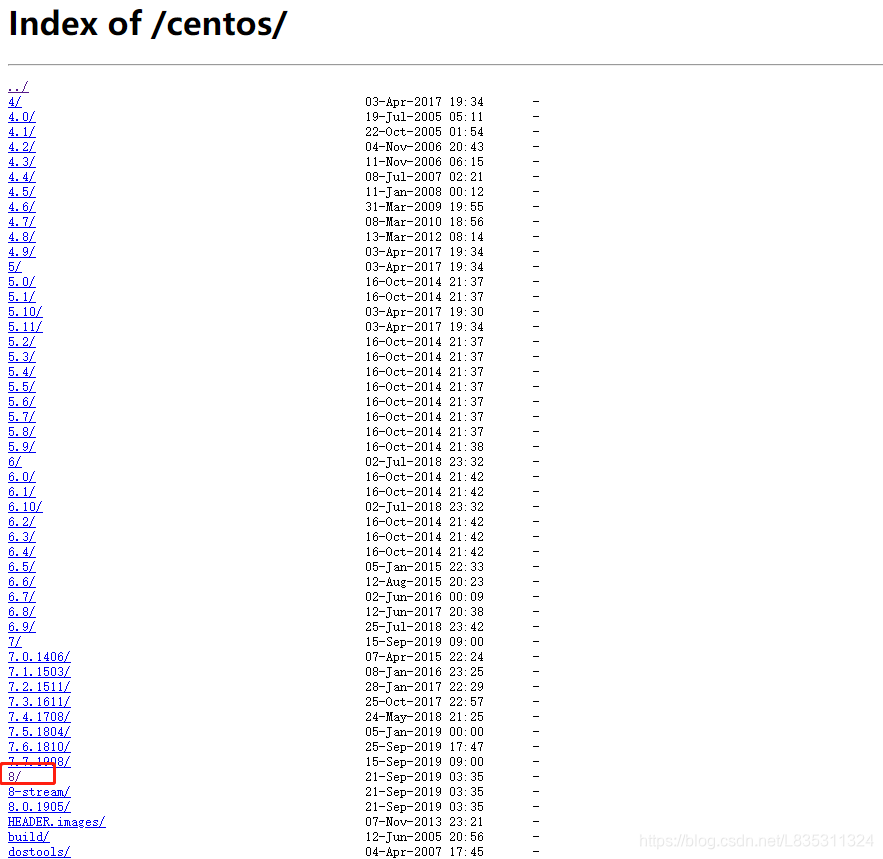Screen dimensions: 883x859
Task: Open the 5.11/ directory link
Action: 25,327
